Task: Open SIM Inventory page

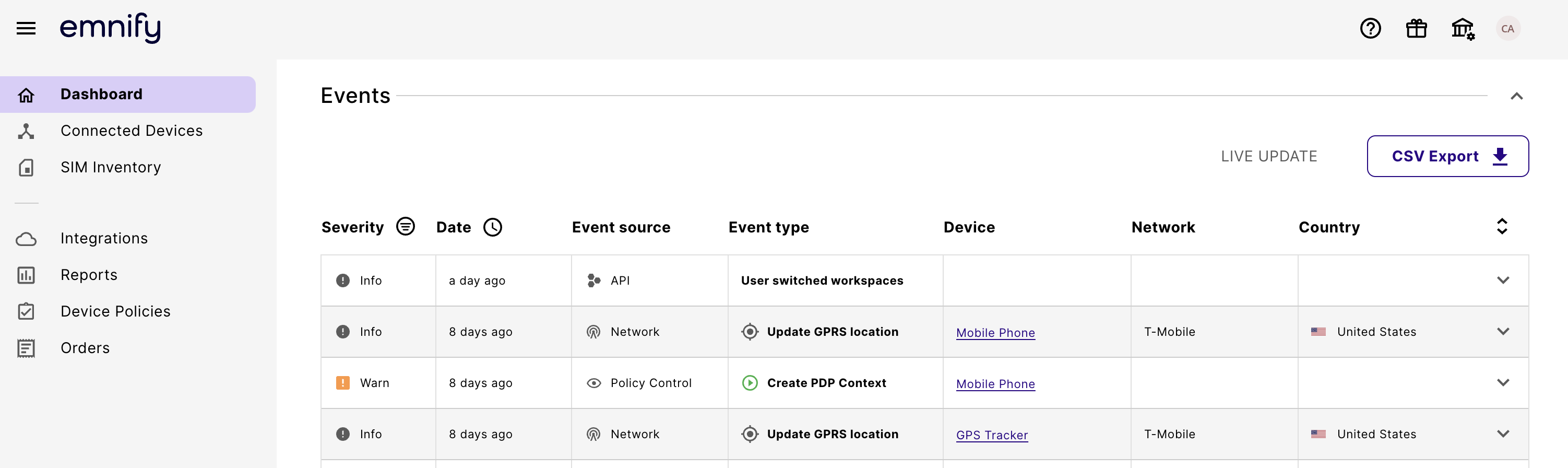Action: click(x=110, y=168)
